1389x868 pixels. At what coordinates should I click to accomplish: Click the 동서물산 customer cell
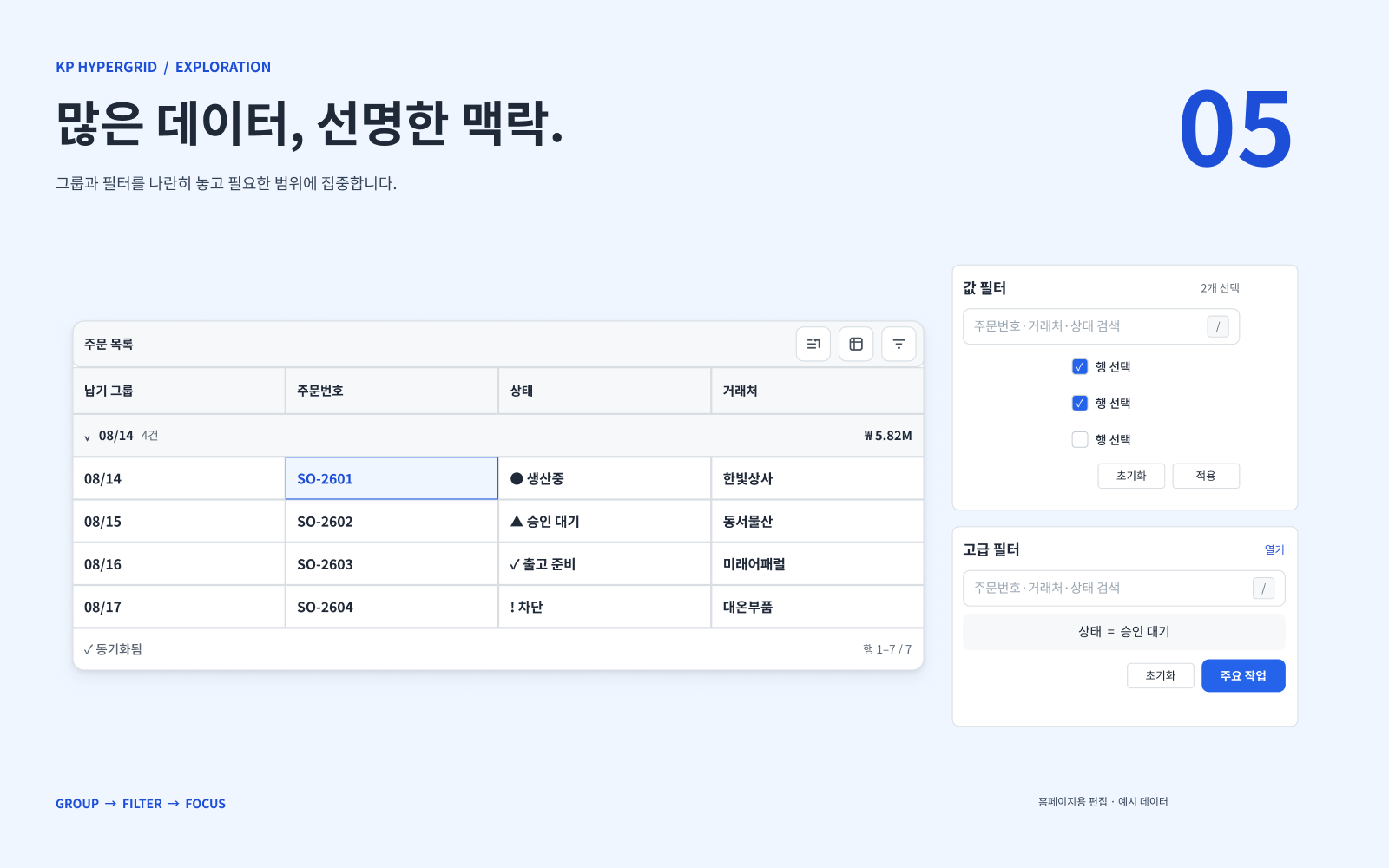pos(817,521)
